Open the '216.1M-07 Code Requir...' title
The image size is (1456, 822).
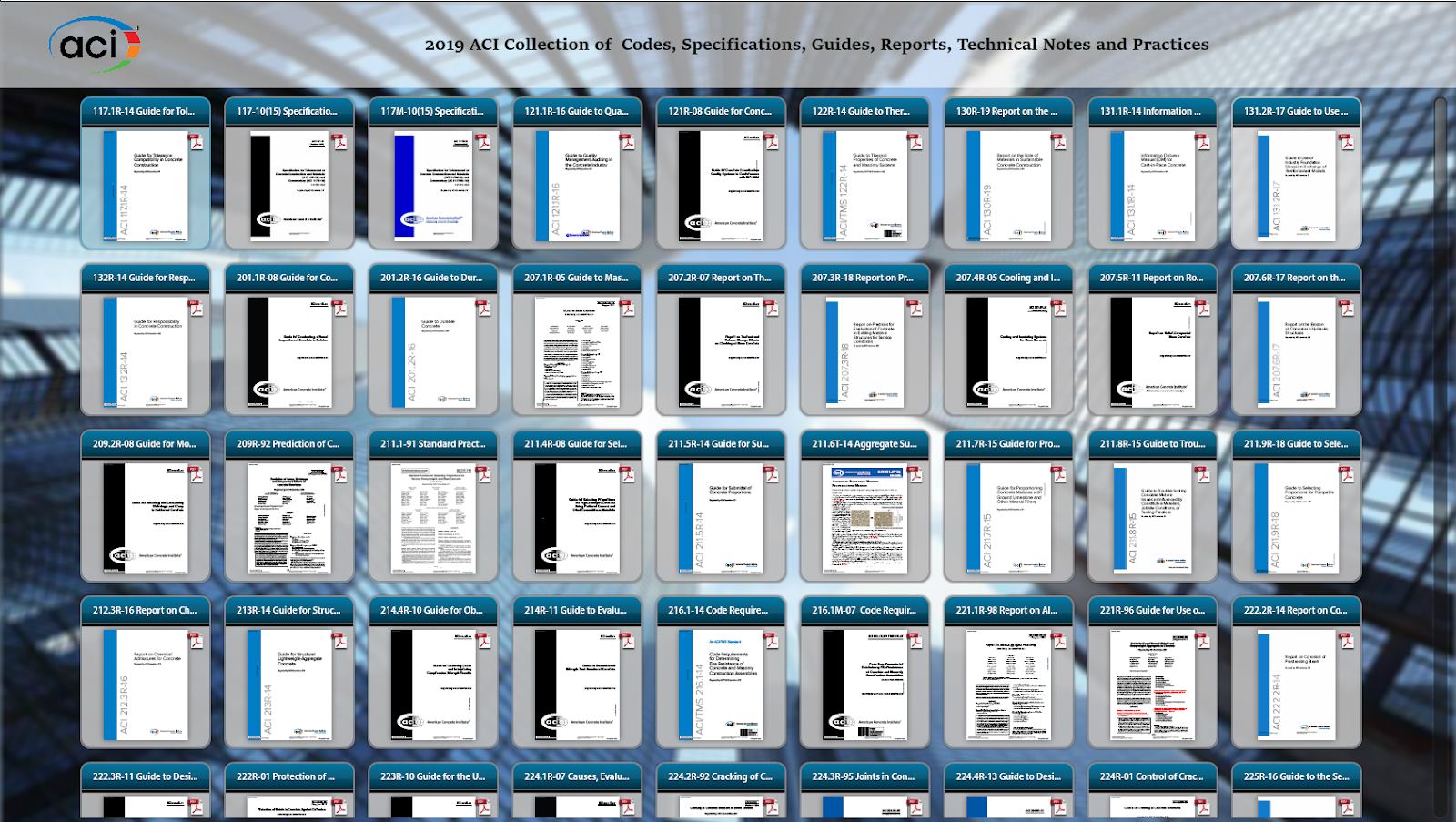pos(864,610)
